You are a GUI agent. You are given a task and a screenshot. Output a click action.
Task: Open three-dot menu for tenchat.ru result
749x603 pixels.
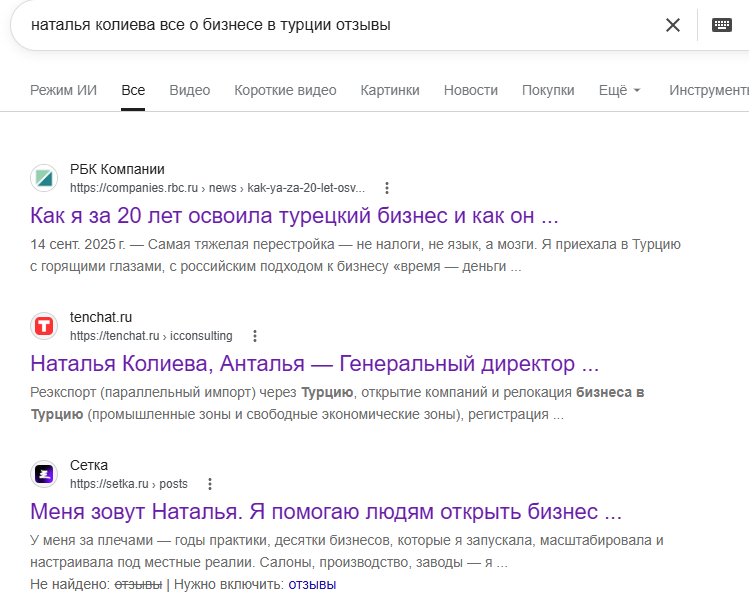[x=255, y=336]
